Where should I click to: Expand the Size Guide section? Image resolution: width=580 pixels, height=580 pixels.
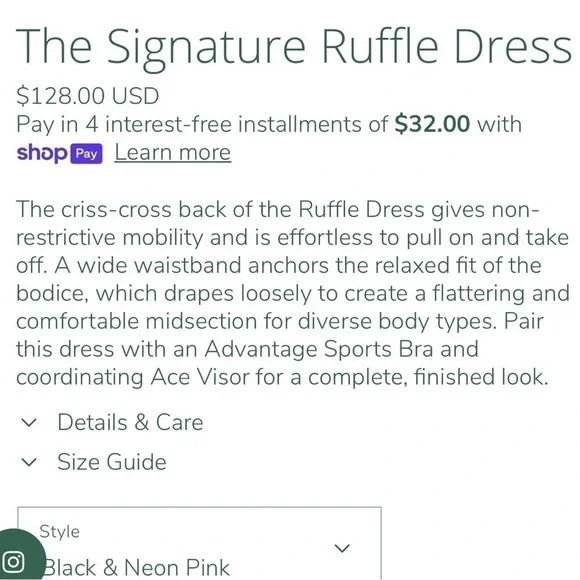coord(94,462)
